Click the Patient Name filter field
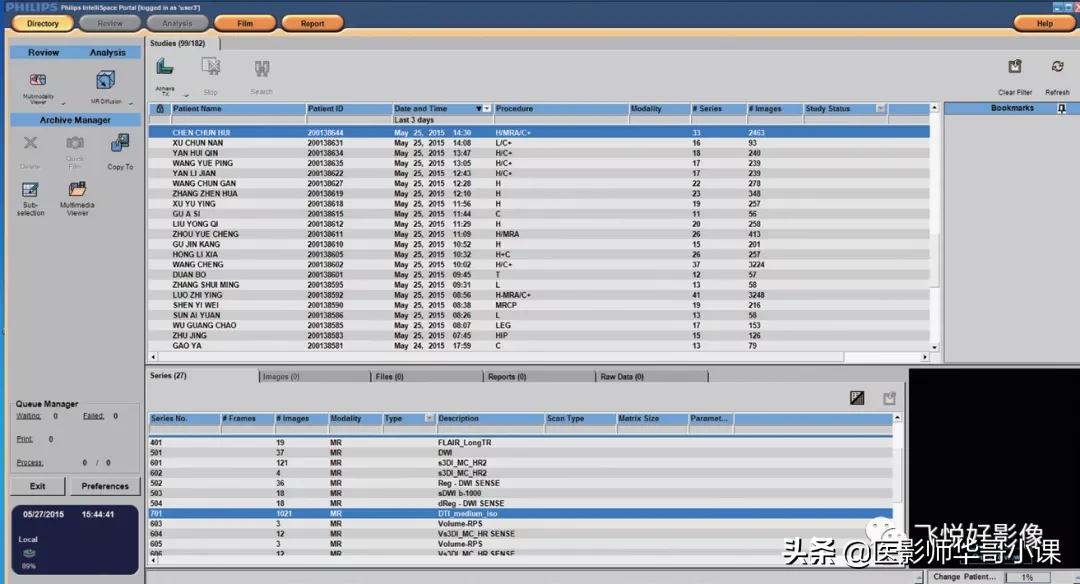1080x584 pixels. (x=237, y=119)
